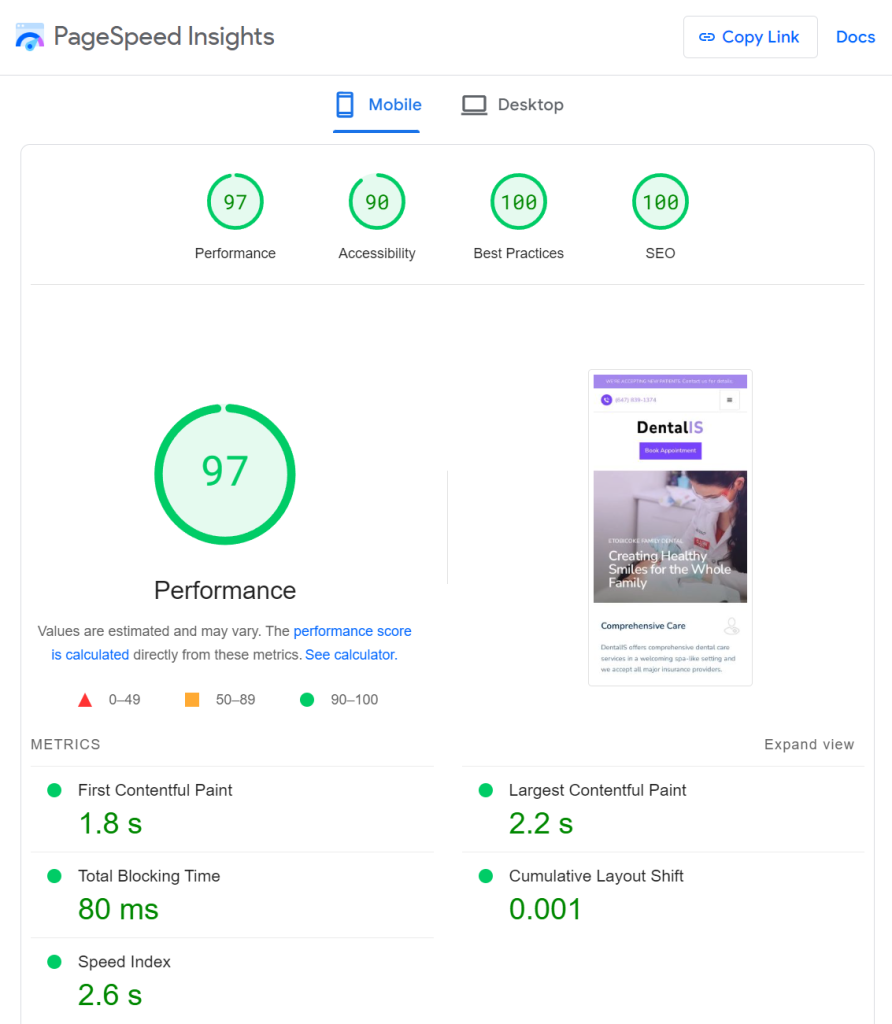The height and width of the screenshot is (1024, 892).
Task: Click the orange square 50–89 legend icon
Action: [192, 700]
